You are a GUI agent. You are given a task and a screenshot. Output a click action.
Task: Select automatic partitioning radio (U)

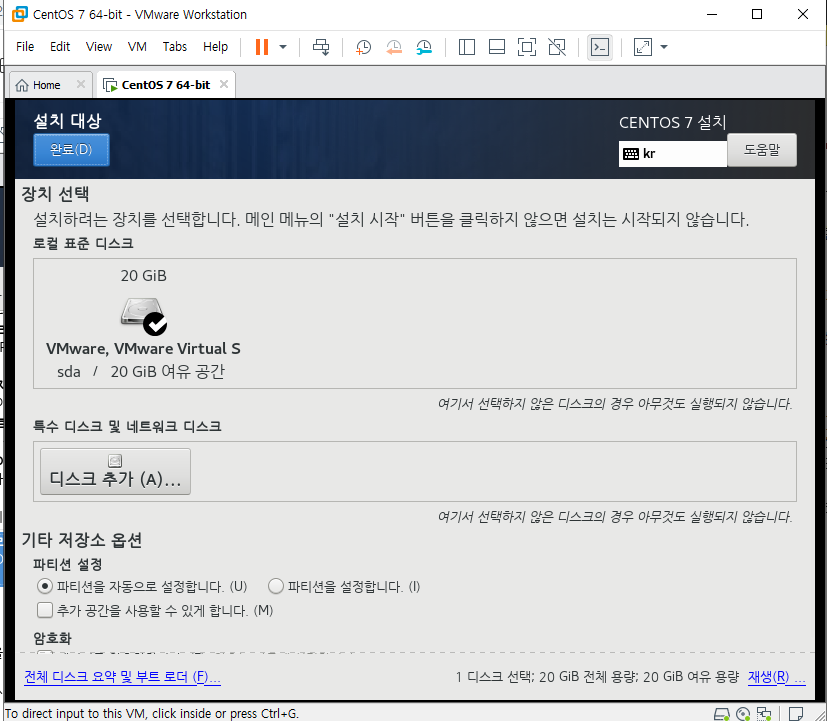pos(45,586)
